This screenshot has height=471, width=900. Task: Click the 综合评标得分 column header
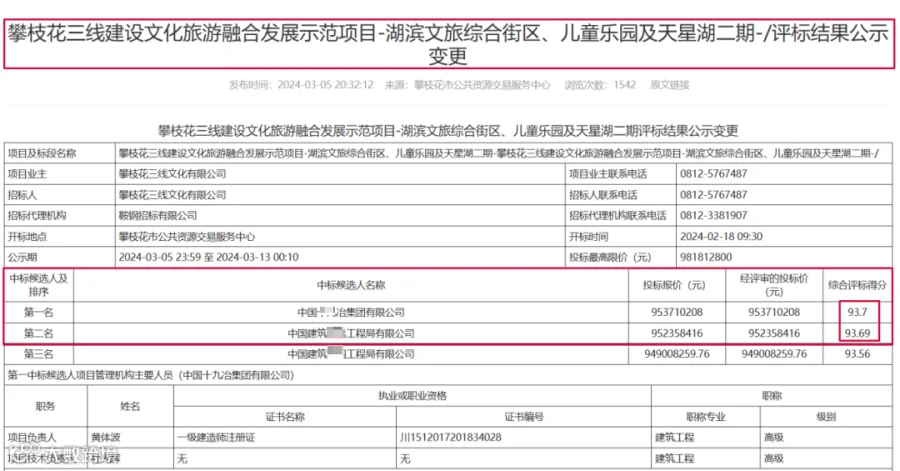coord(857,285)
